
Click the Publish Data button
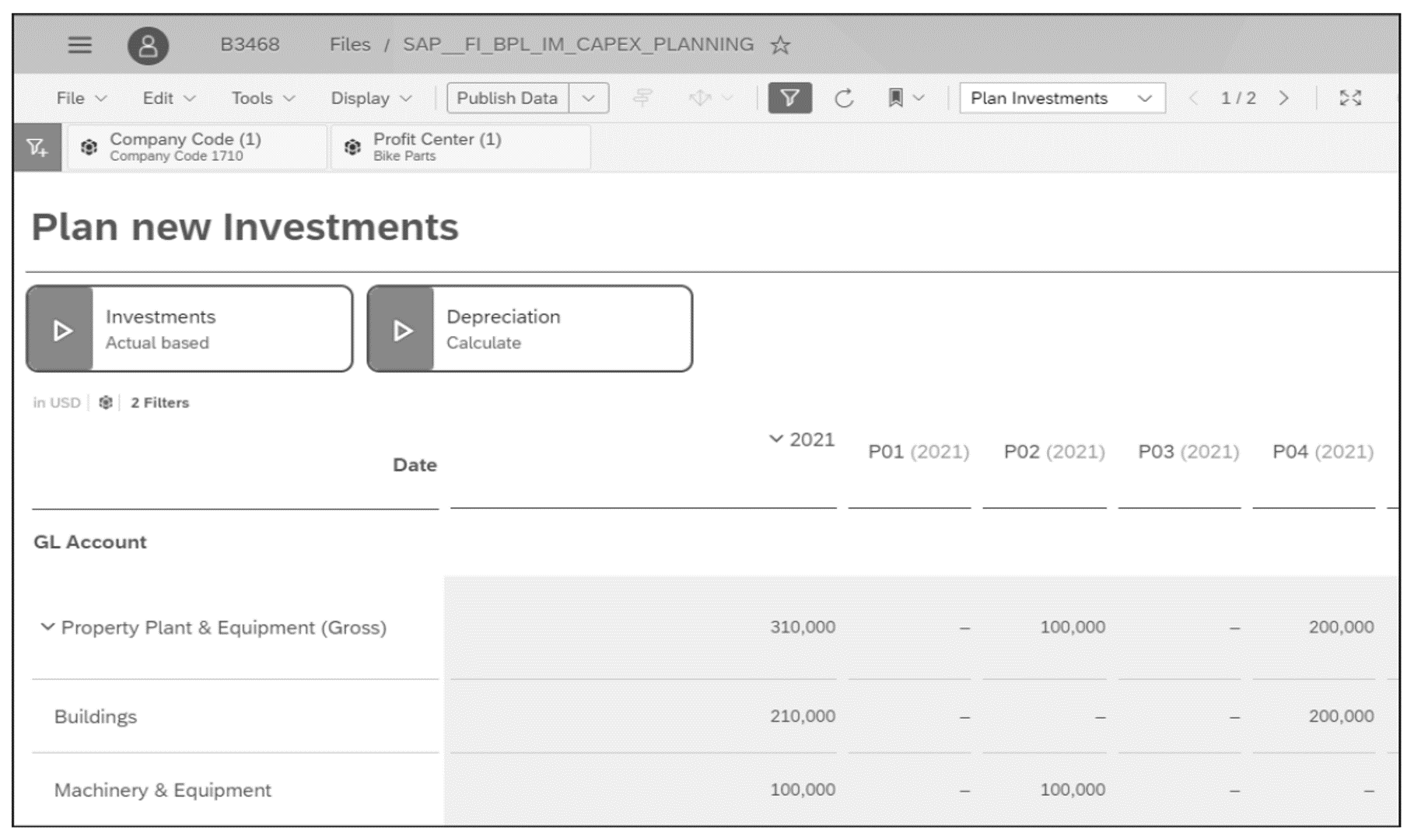(x=507, y=98)
